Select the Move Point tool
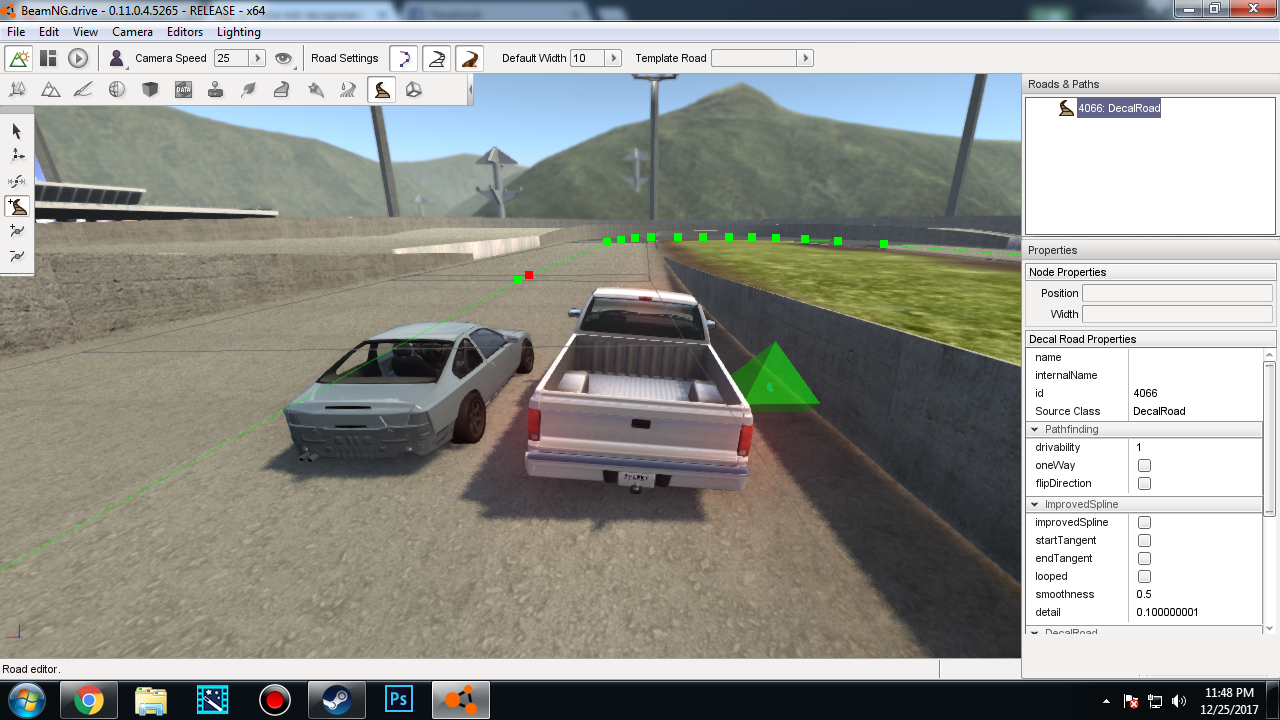 [17, 156]
